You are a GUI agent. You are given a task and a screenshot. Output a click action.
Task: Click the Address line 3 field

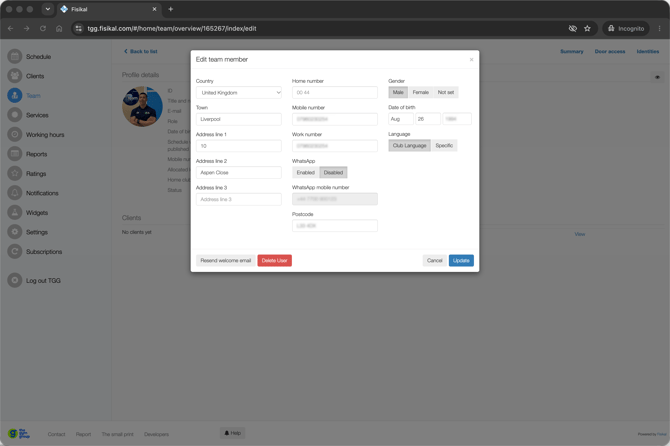[x=239, y=200]
